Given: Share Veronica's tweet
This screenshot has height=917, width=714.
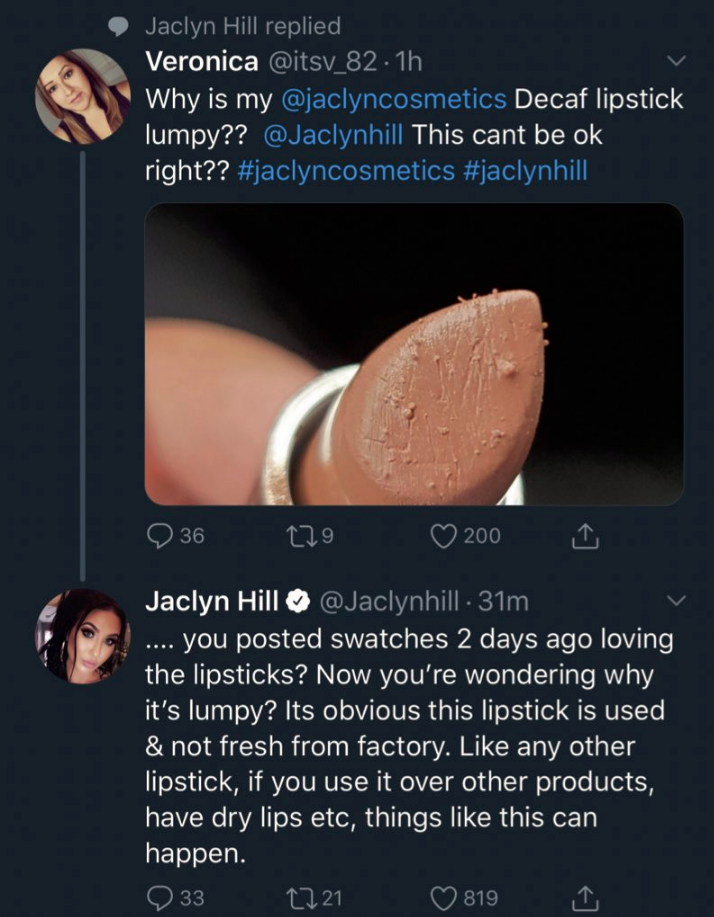Looking at the screenshot, I should (582, 537).
